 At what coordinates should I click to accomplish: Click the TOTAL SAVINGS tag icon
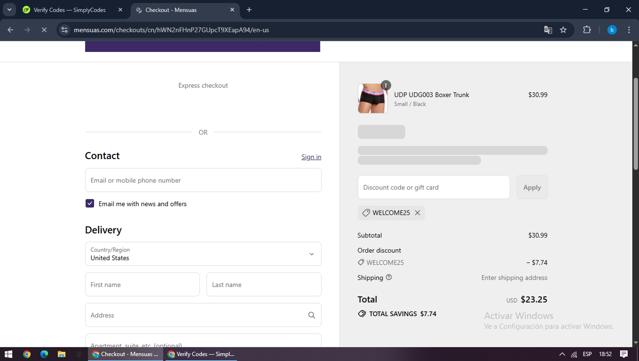tap(361, 313)
